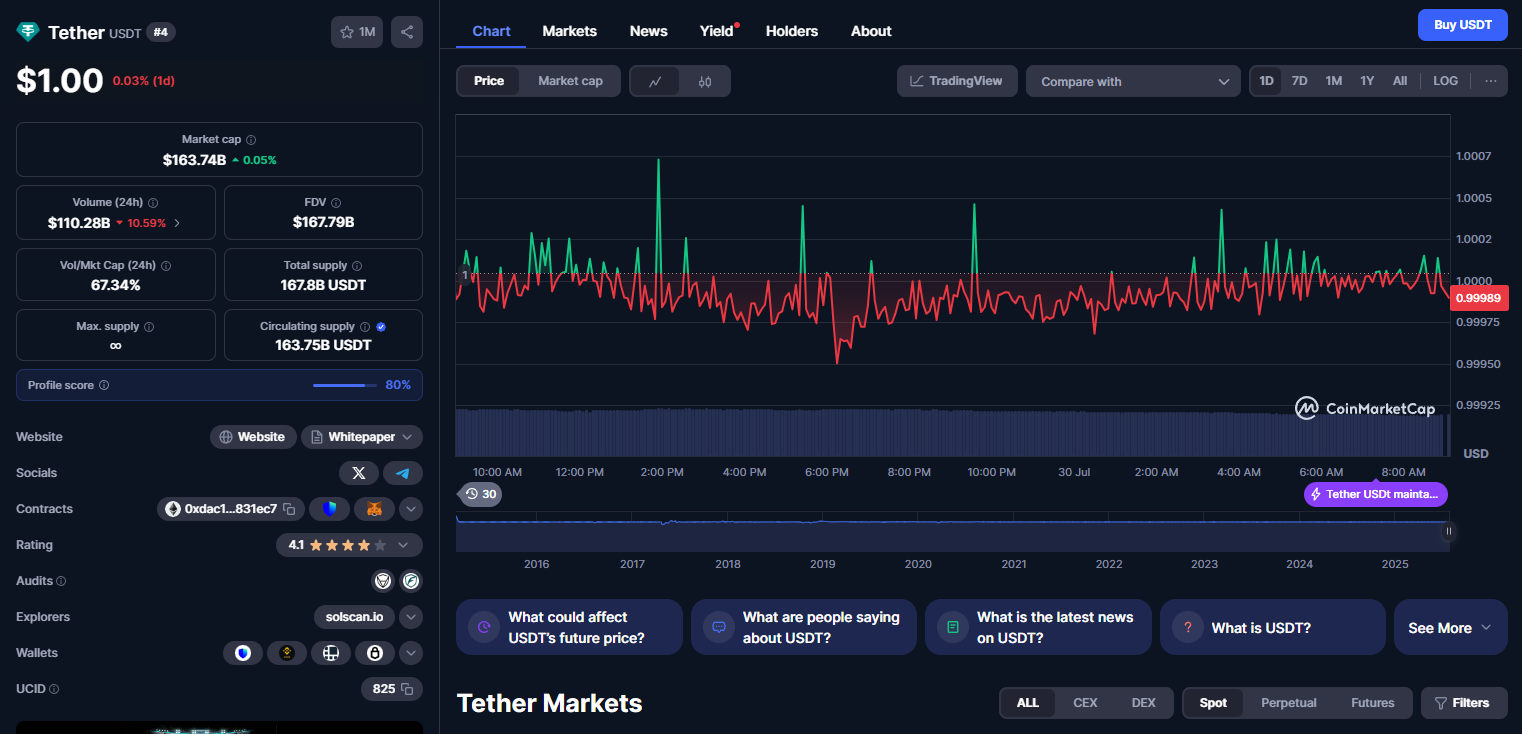Open Tether's X (Twitter) social link
1522x734 pixels.
(359, 473)
